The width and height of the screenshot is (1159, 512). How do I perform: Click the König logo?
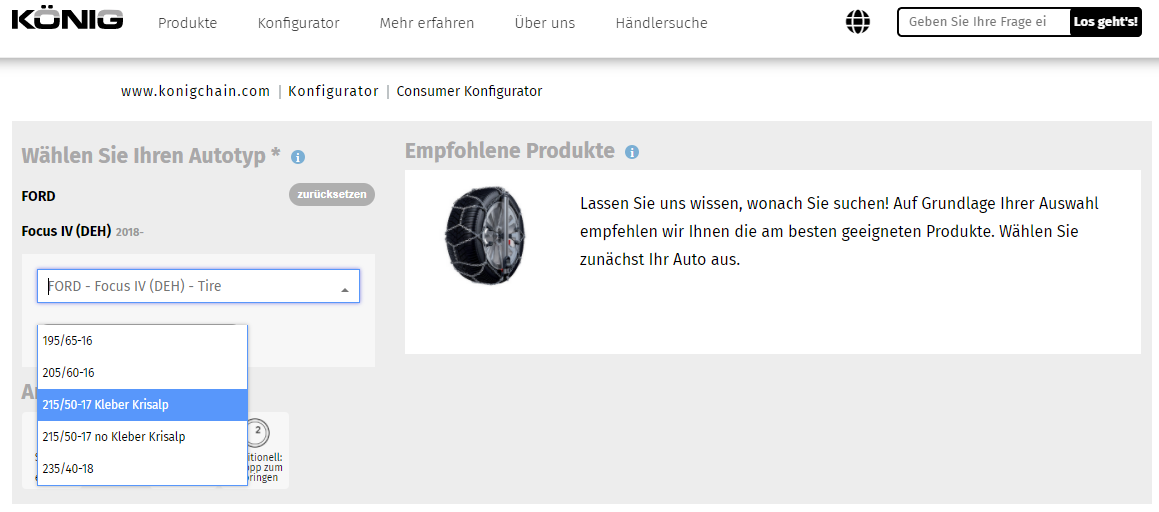coord(67,20)
